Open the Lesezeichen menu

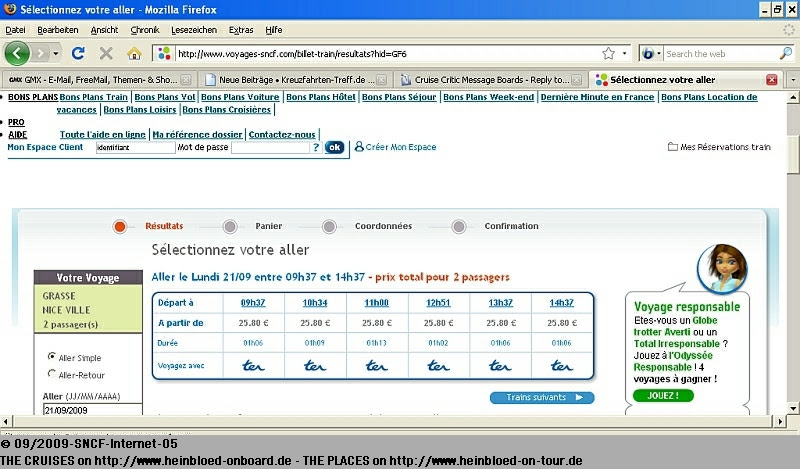coord(194,30)
